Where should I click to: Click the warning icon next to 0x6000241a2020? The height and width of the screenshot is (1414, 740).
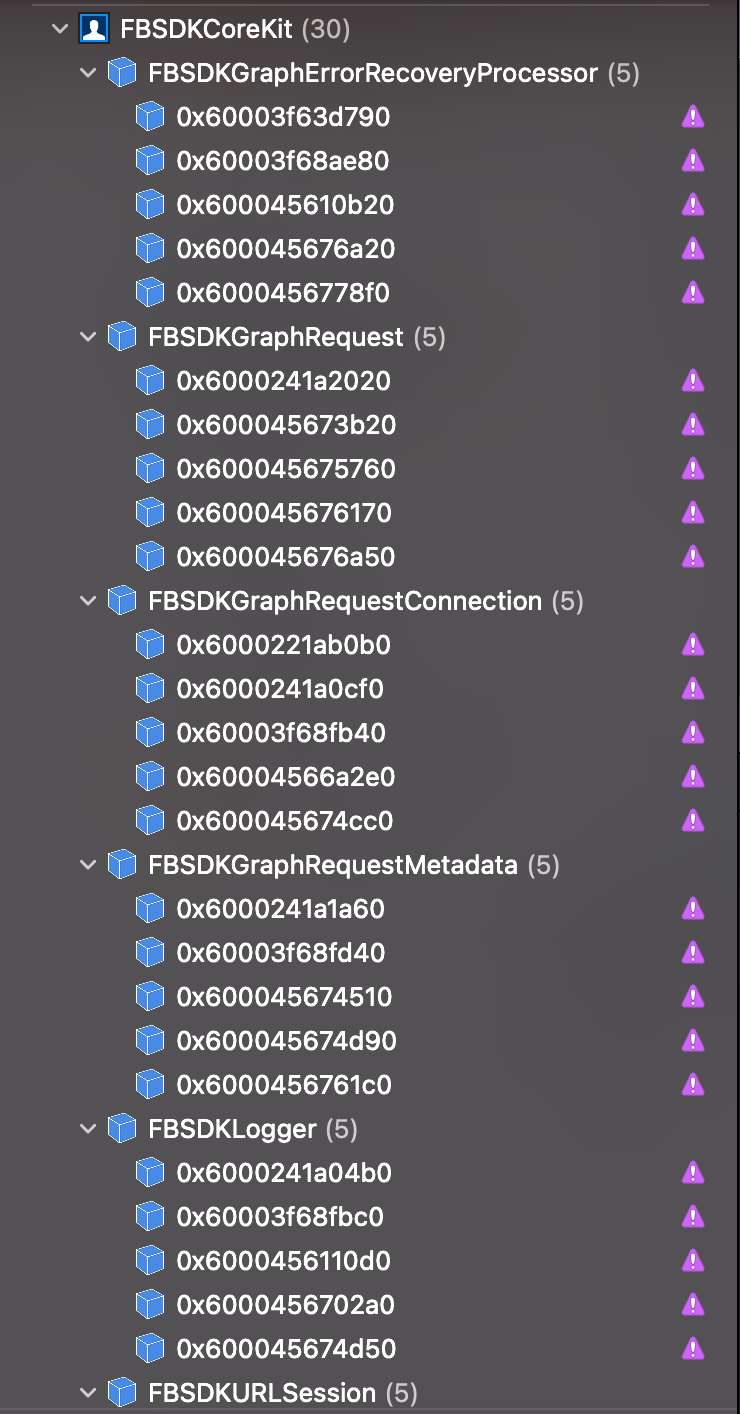click(x=692, y=380)
